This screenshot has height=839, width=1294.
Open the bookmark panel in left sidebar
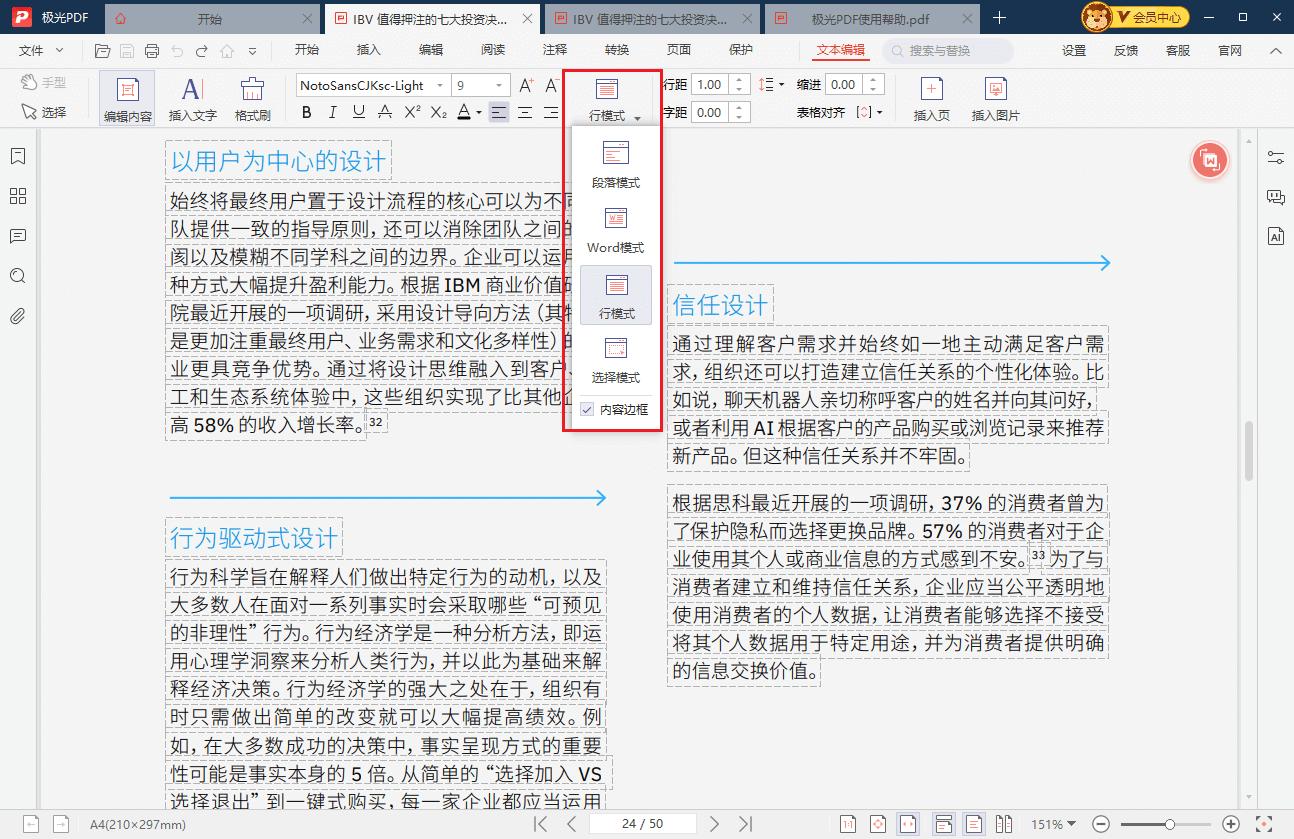tap(17, 156)
